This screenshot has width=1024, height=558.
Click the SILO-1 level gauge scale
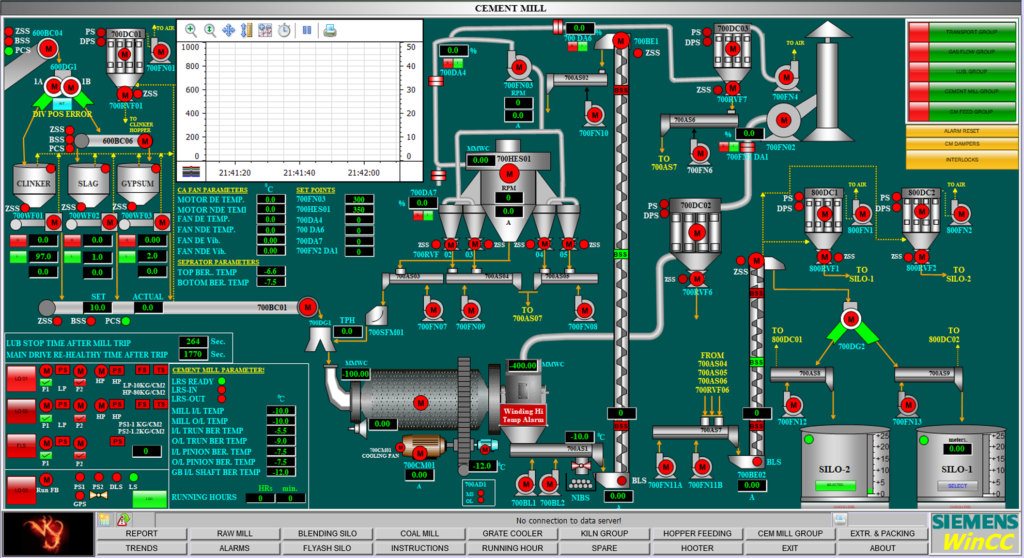pos(994,465)
